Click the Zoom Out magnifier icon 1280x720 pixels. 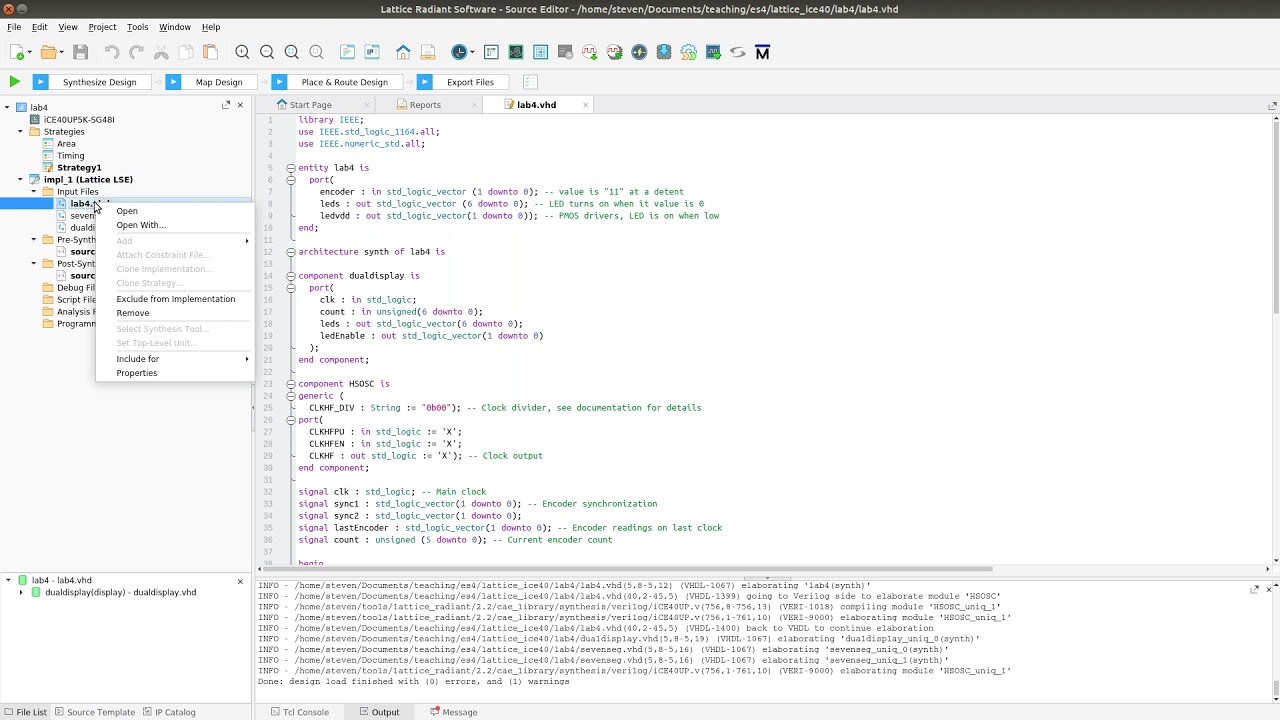coord(267,52)
